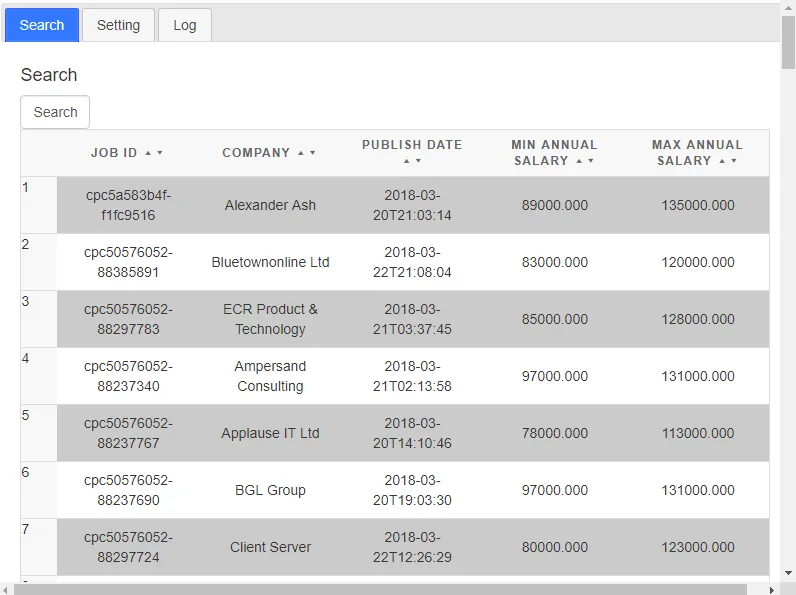Click the horizontal scrollbar thumb
This screenshot has height=595, width=796.
(x=381, y=589)
